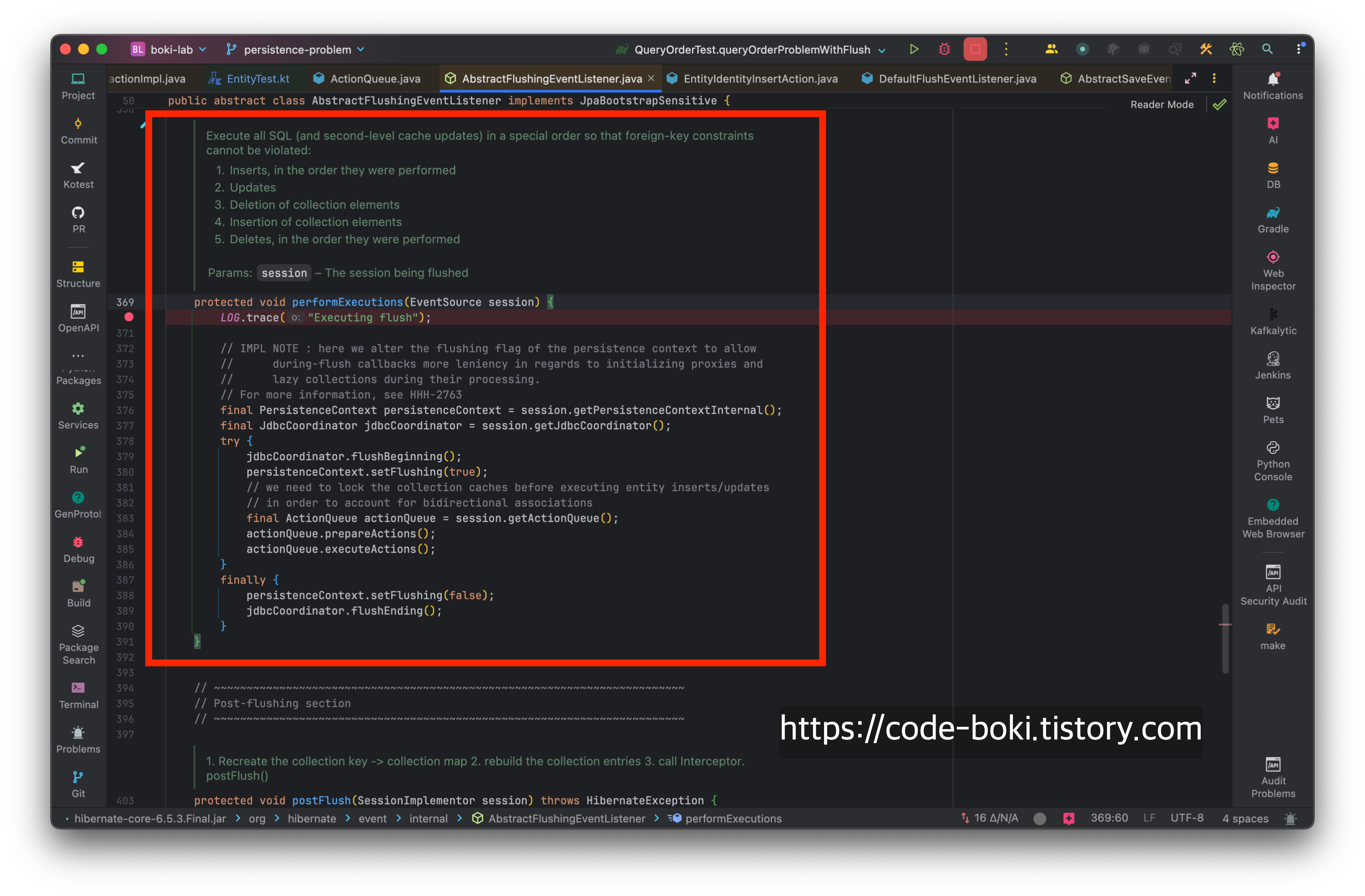The width and height of the screenshot is (1365, 896).
Task: Click the performExecutions breadcrumb
Action: [733, 819]
